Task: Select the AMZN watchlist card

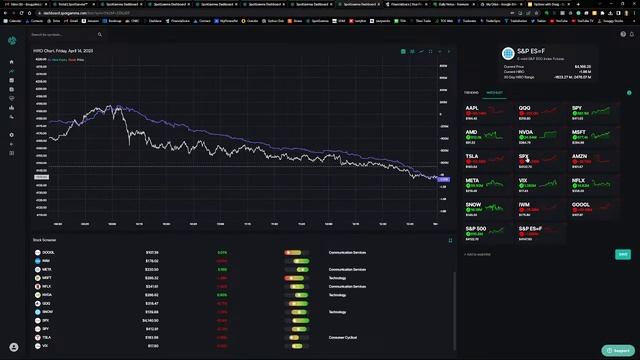Action: click(x=593, y=161)
